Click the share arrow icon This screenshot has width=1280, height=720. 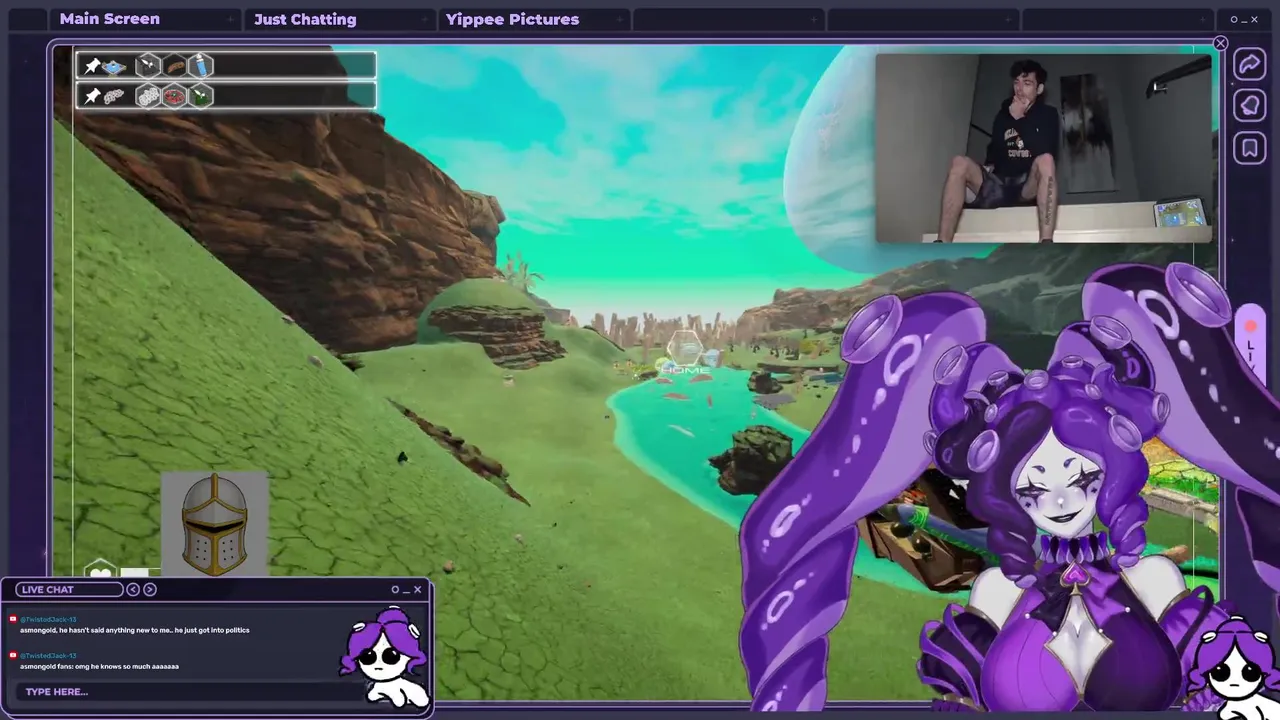tap(1249, 65)
